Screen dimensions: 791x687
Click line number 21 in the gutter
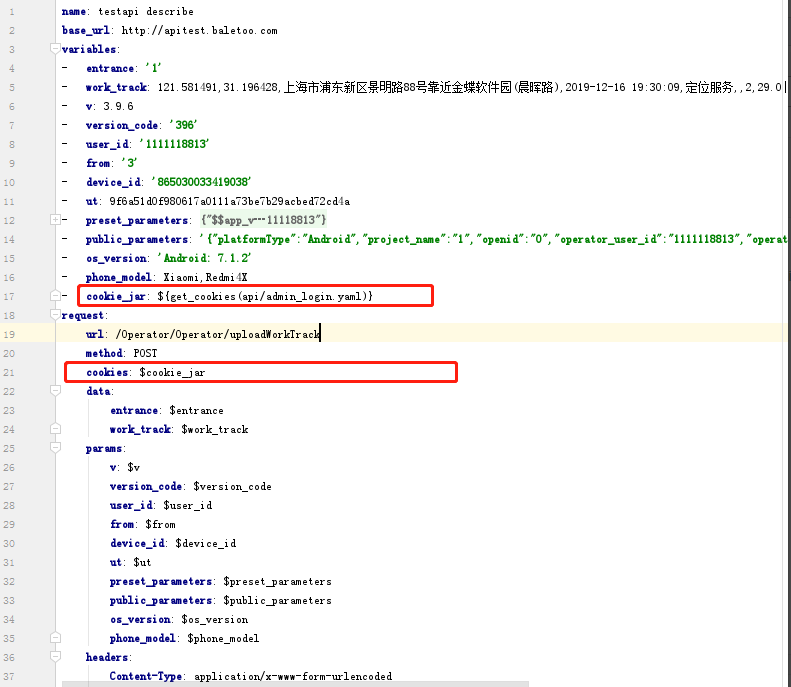[x=9, y=372]
